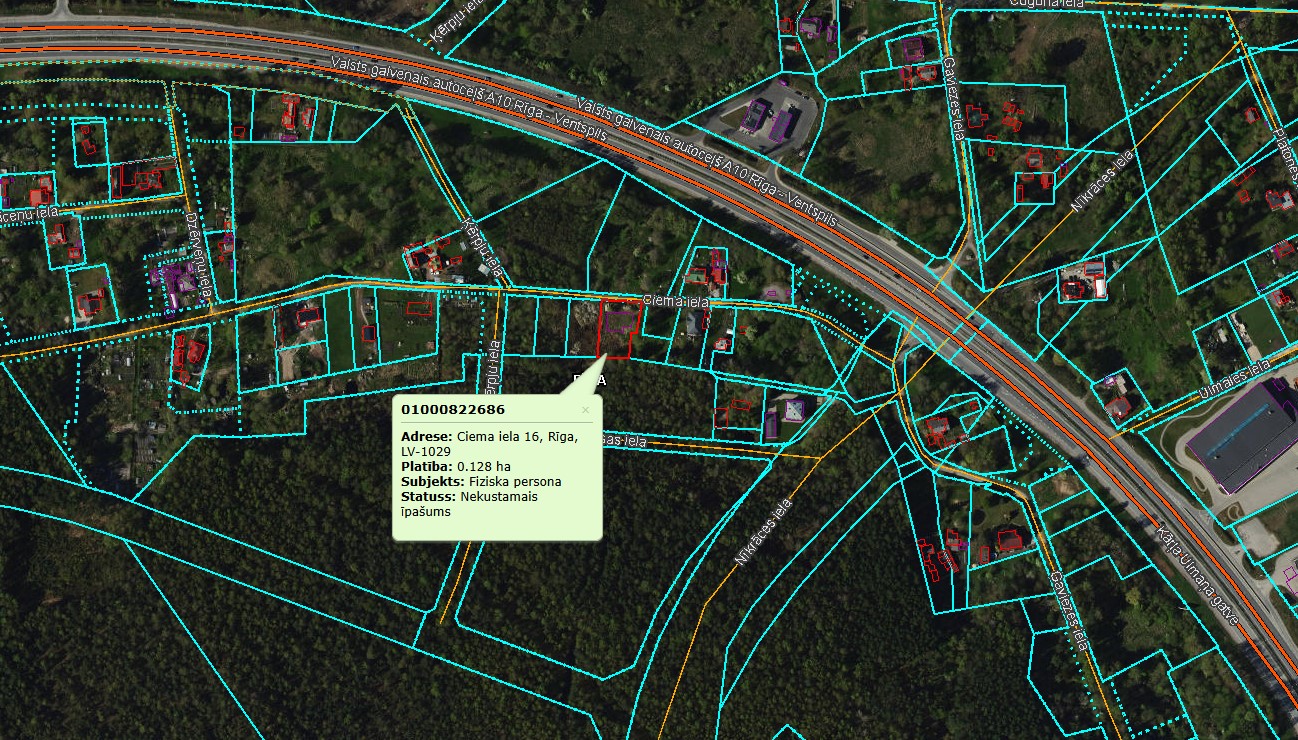
Task: Click cadastral number 01000822686 in the popup
Action: pos(453,409)
